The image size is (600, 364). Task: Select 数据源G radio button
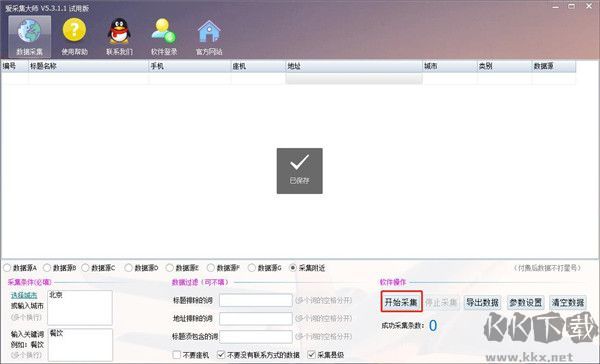tap(252, 268)
